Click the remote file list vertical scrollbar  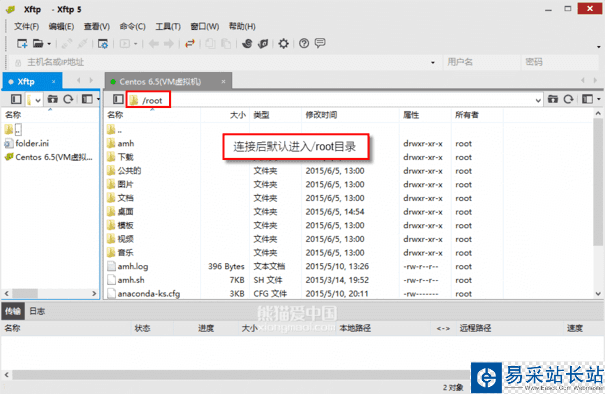[x=598, y=181]
